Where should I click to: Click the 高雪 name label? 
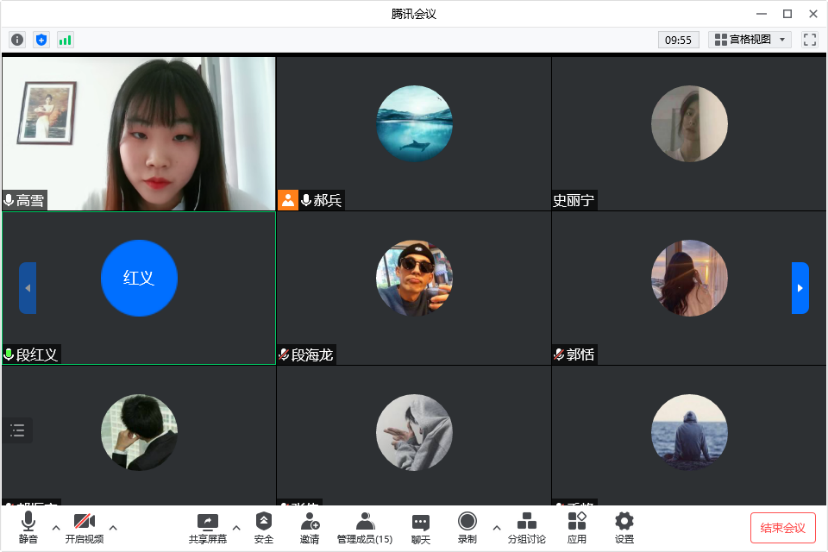pos(30,200)
